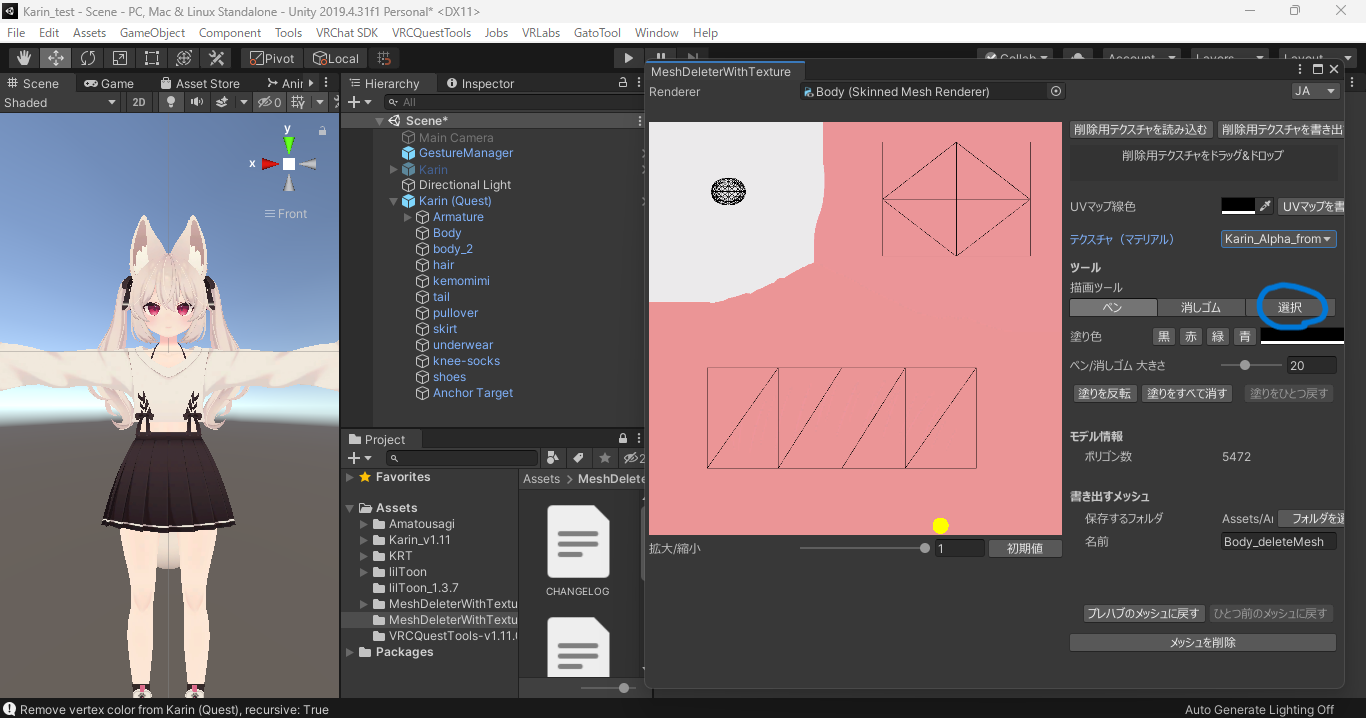Select the Scale tool
The width and height of the screenshot is (1366, 718).
pyautogui.click(x=119, y=58)
